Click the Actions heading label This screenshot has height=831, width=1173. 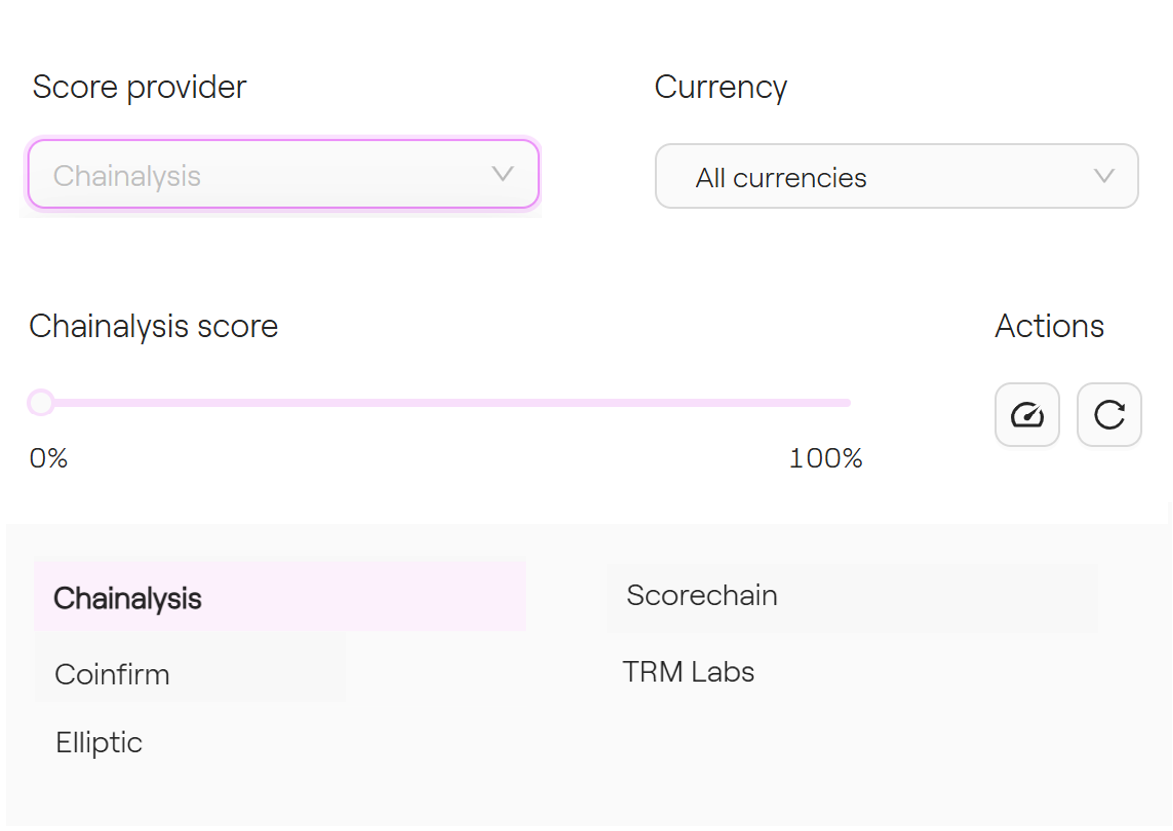[x=1049, y=326]
